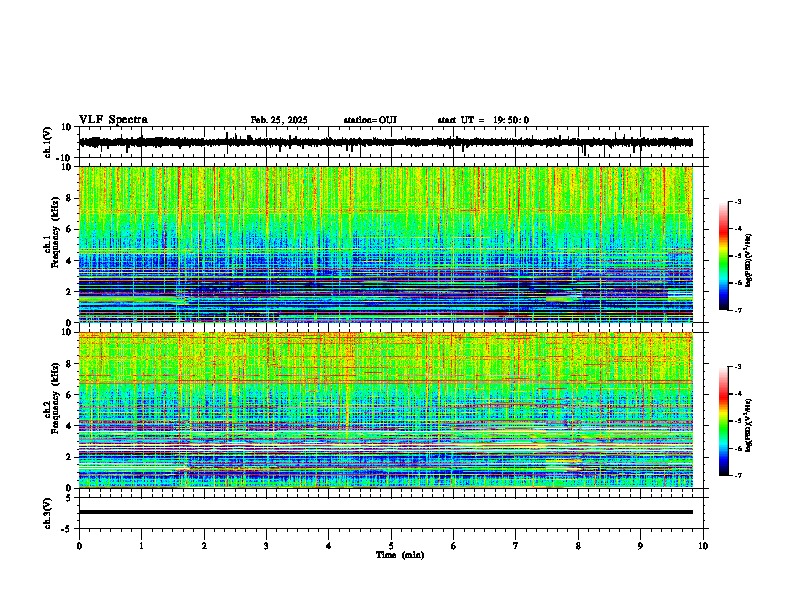The height and width of the screenshot is (612, 792).
Task: Click the time axis tick label "8"
Action: (578, 546)
